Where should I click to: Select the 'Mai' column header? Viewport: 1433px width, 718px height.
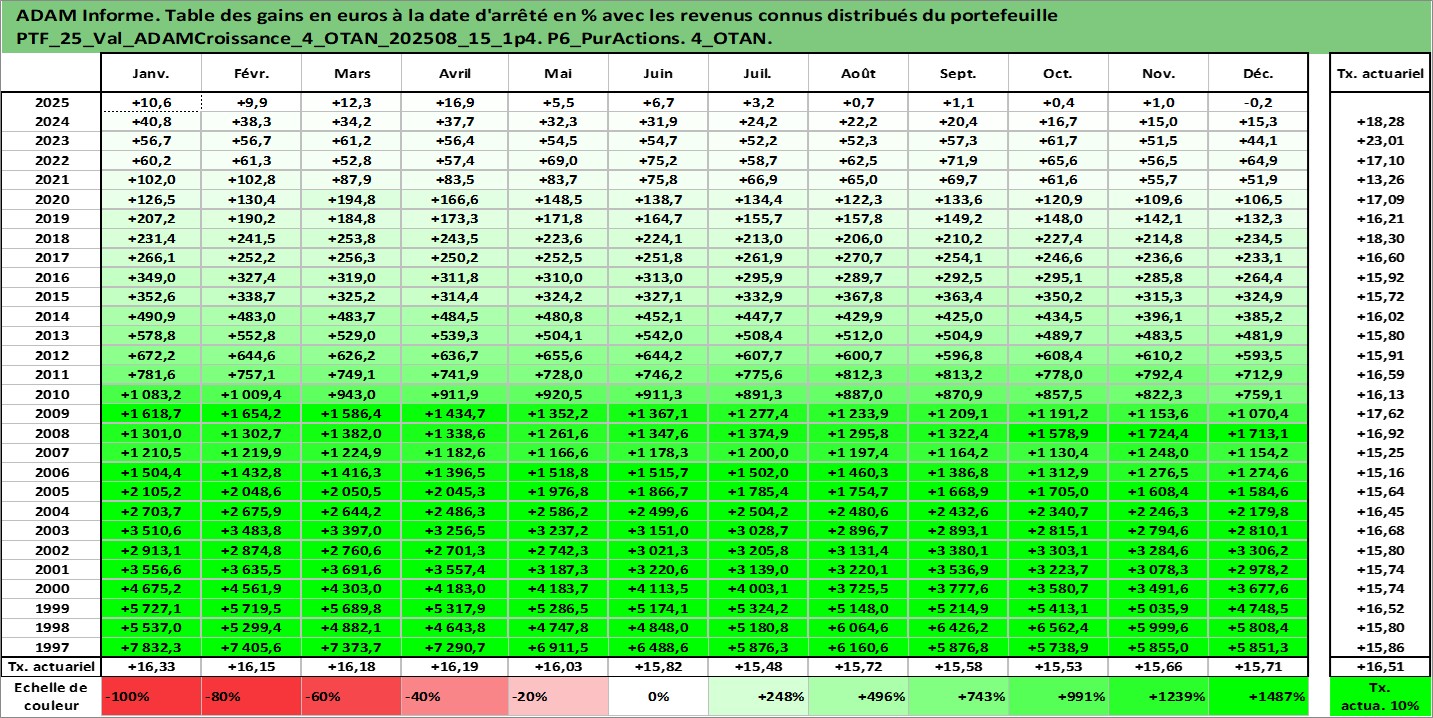point(558,74)
